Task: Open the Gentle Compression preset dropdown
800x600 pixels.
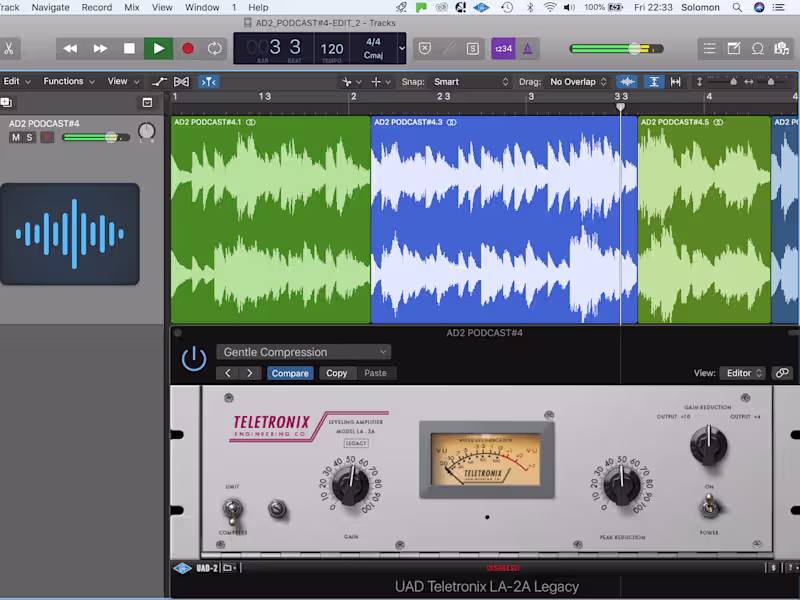Action: 303,352
